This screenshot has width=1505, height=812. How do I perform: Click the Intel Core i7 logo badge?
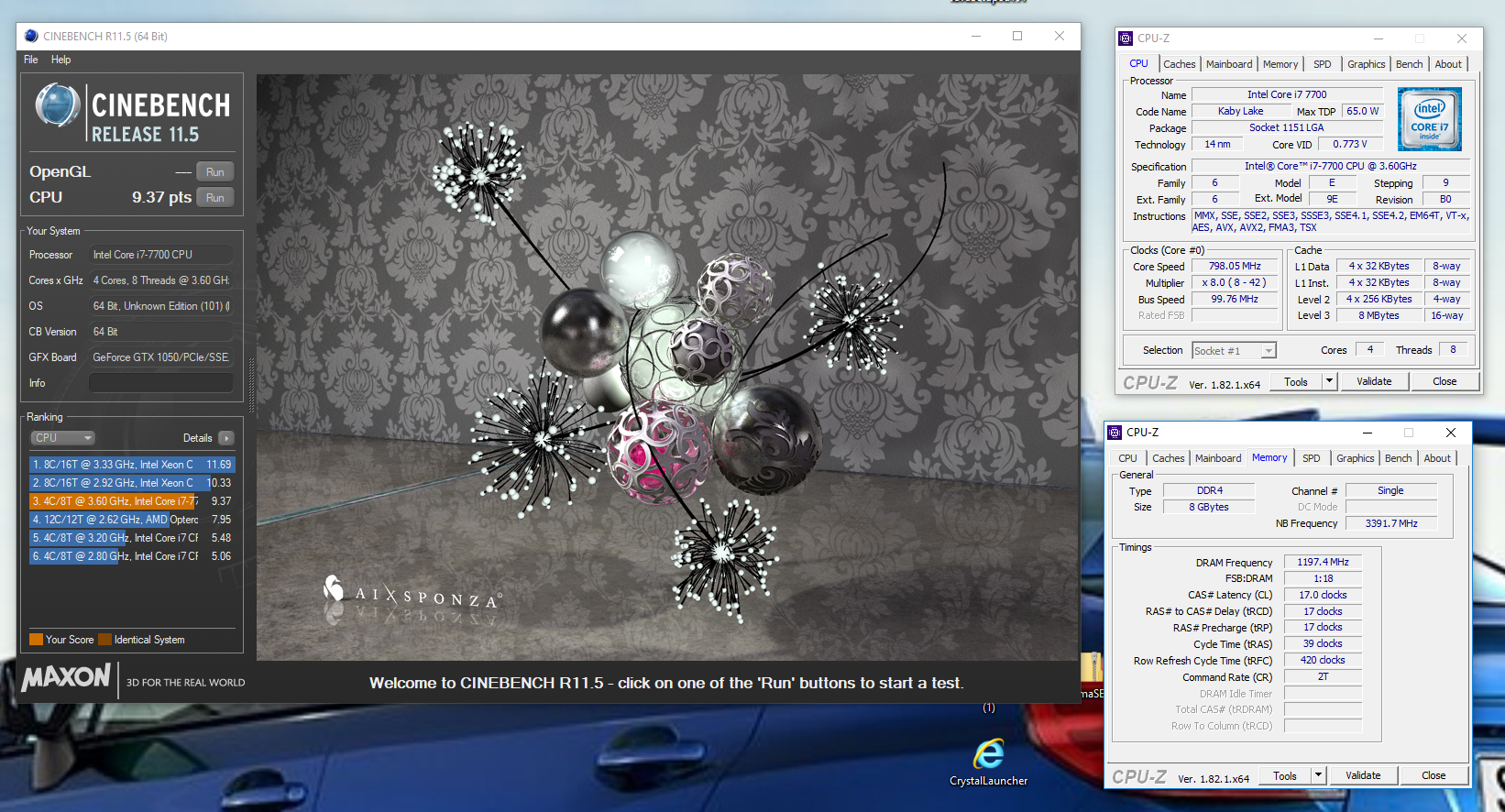tap(1429, 119)
